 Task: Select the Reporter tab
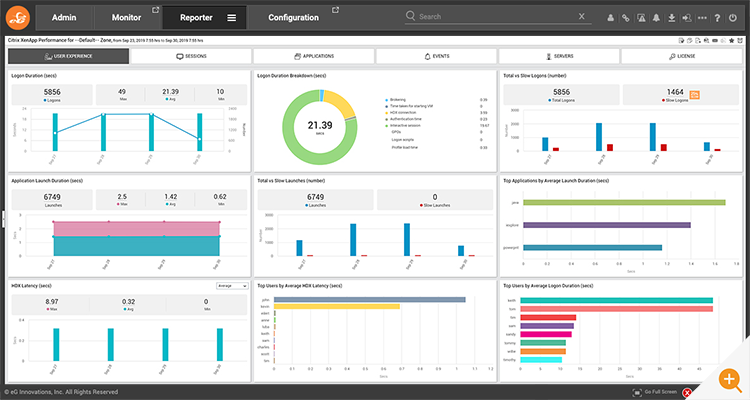tap(196, 18)
